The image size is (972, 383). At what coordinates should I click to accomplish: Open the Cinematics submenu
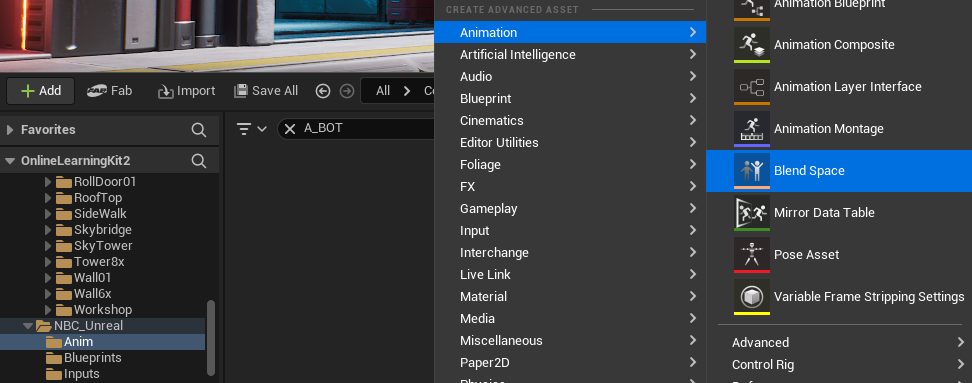coord(570,120)
